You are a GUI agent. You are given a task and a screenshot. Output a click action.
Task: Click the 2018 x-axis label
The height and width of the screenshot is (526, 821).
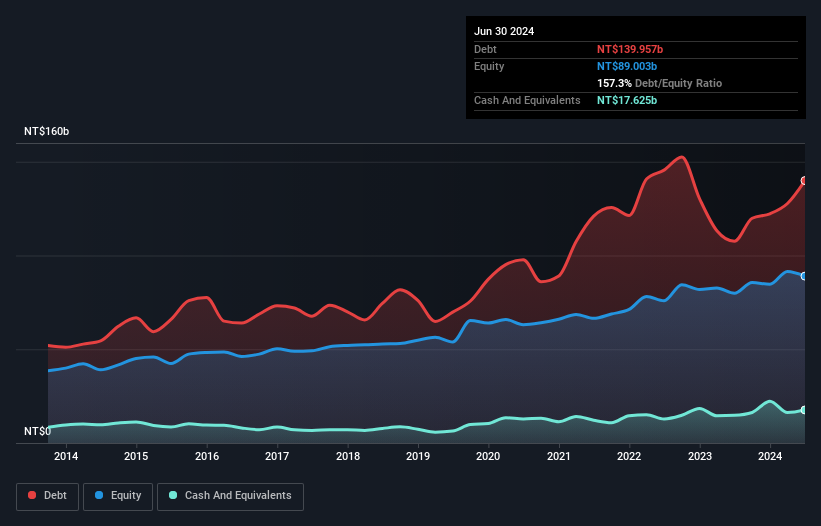[x=348, y=456]
